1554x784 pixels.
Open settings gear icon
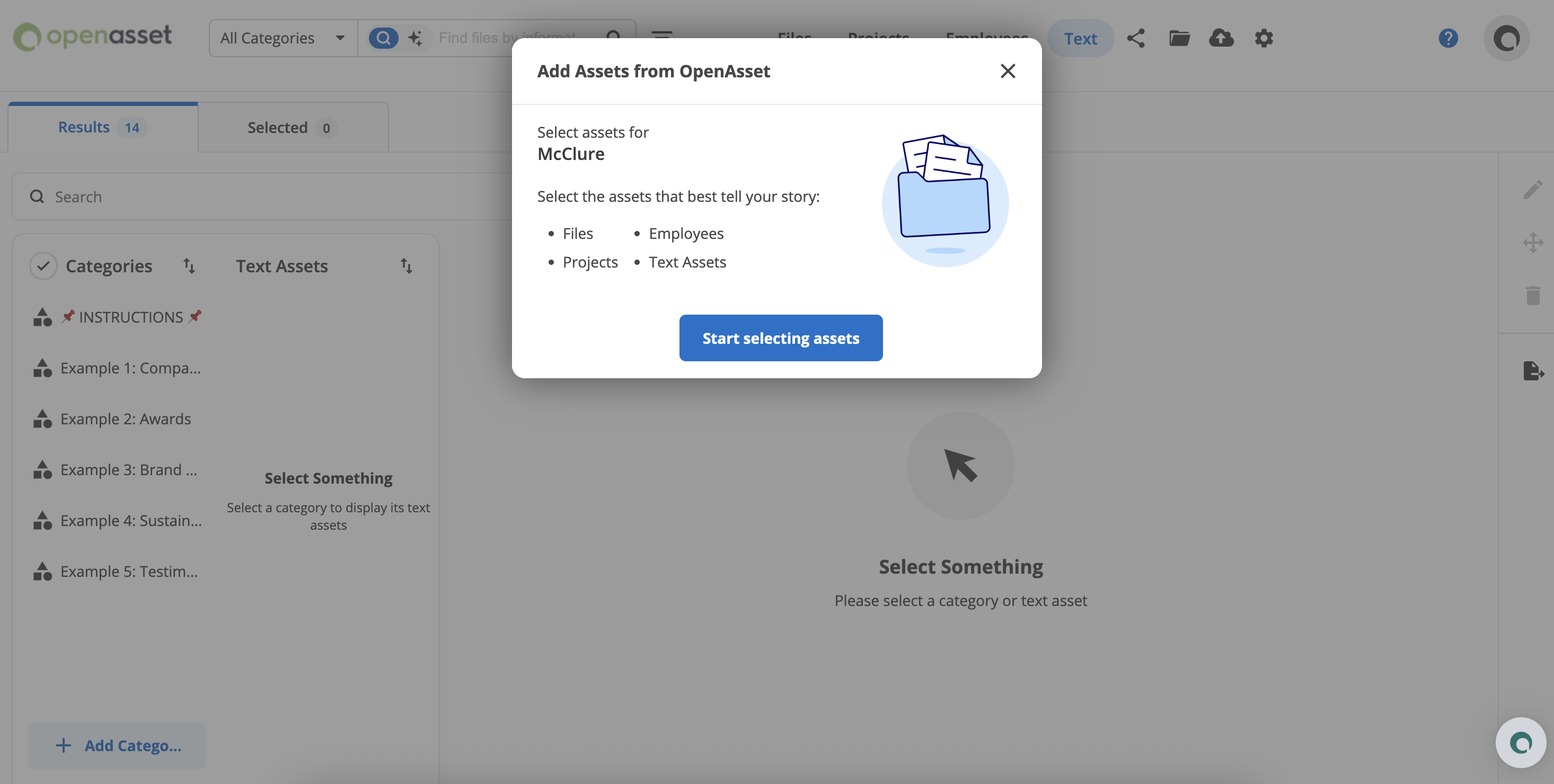tap(1264, 38)
